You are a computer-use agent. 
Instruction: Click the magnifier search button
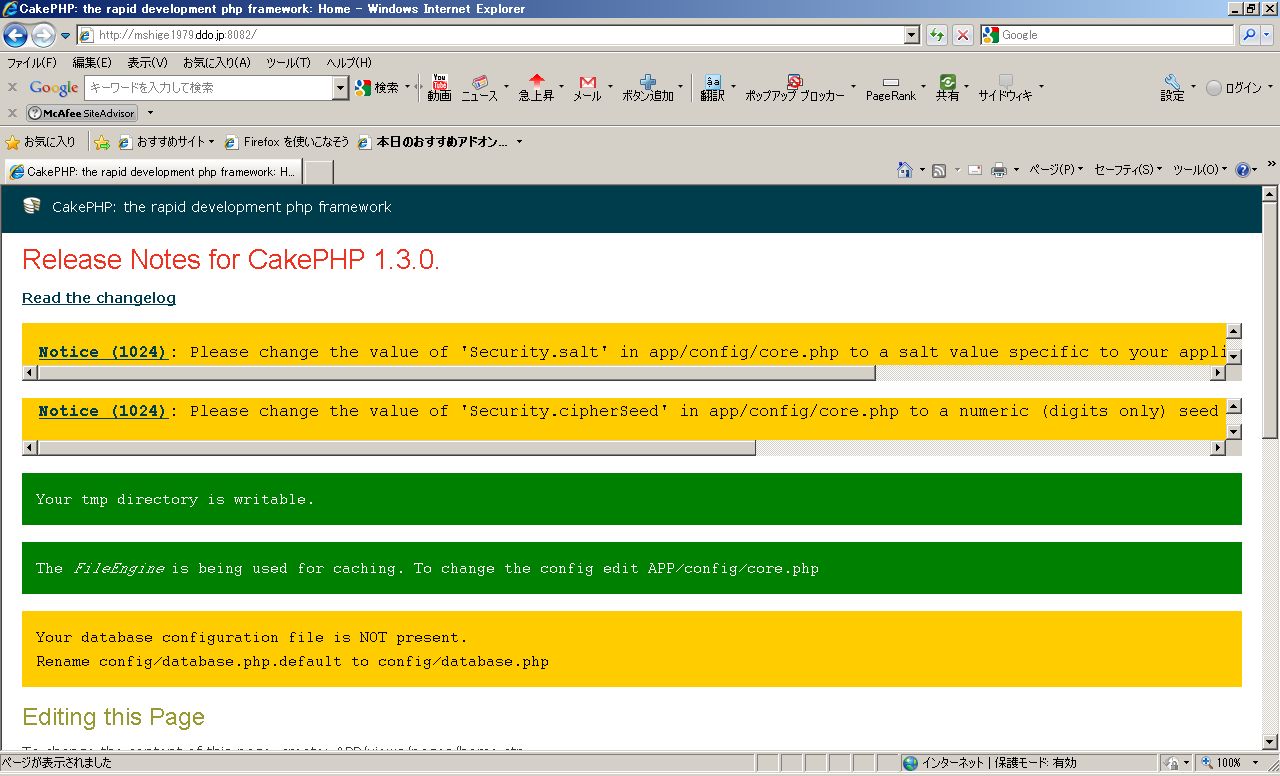1249,35
